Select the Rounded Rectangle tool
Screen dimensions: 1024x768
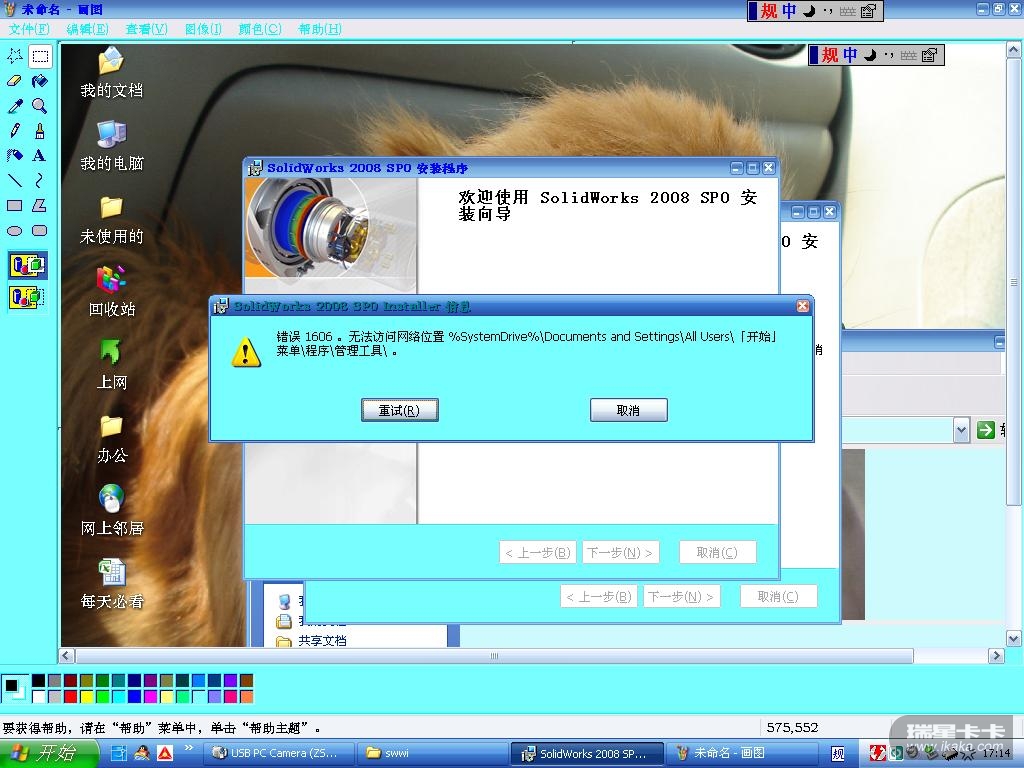[39, 231]
